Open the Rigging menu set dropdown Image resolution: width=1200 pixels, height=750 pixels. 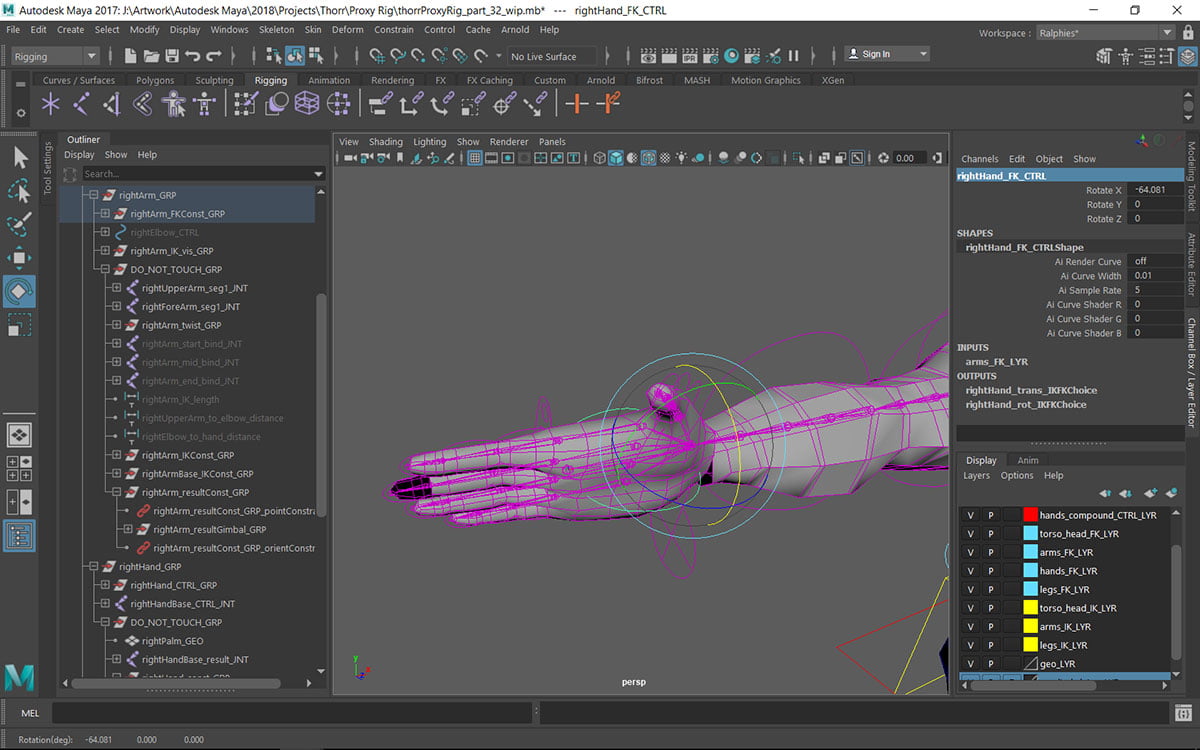tap(55, 56)
